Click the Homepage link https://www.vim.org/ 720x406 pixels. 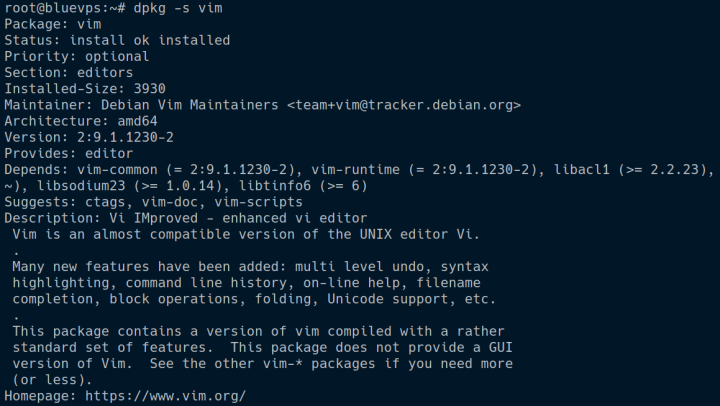(166, 396)
